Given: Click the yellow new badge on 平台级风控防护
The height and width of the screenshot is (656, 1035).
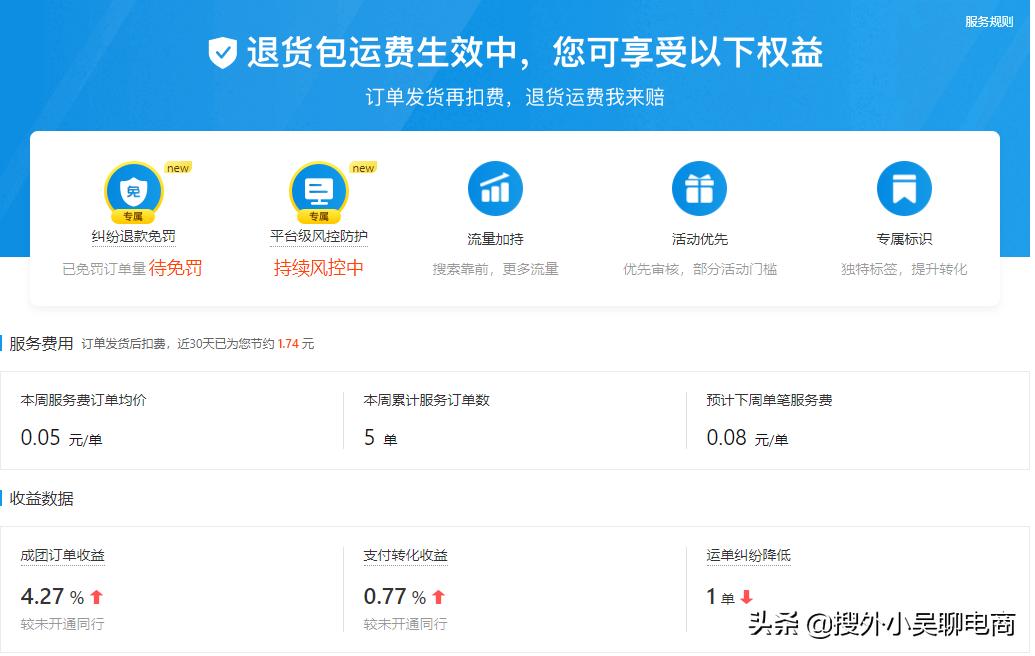Looking at the screenshot, I should click(x=363, y=169).
